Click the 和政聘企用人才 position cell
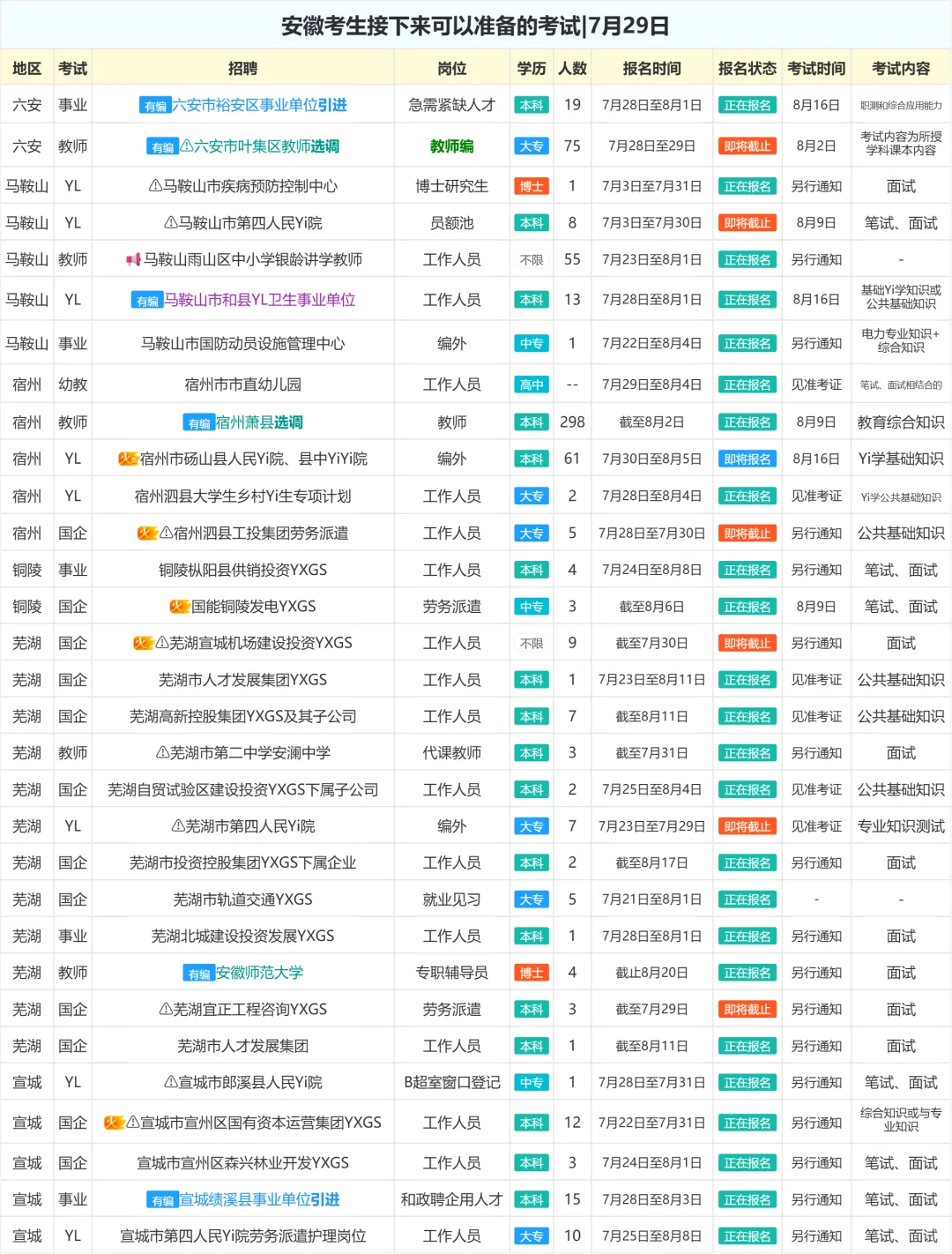The height and width of the screenshot is (1254, 952). [x=452, y=1199]
